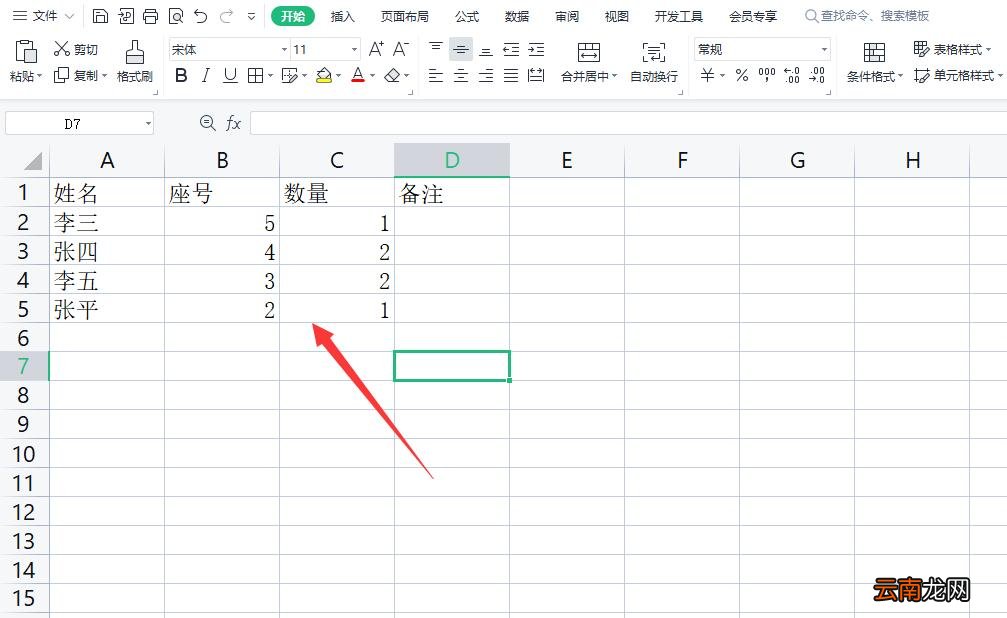
Task: Enable automatic text wrapping
Action: pos(654,62)
